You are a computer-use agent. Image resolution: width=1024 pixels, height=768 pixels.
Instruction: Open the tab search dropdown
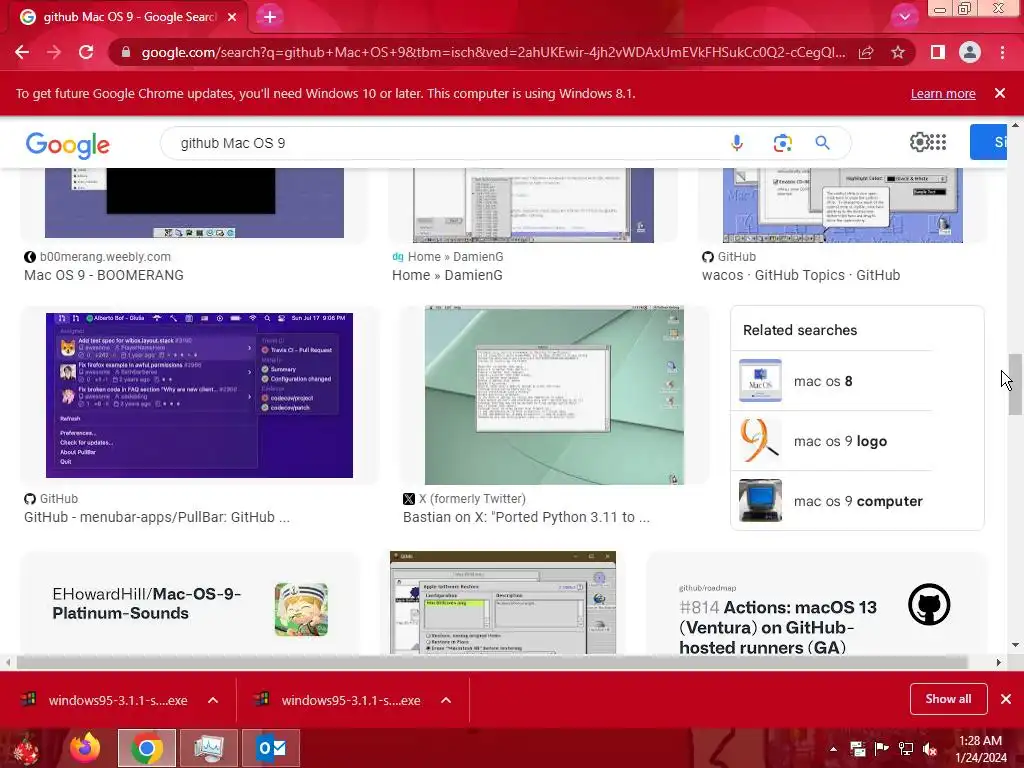904,17
